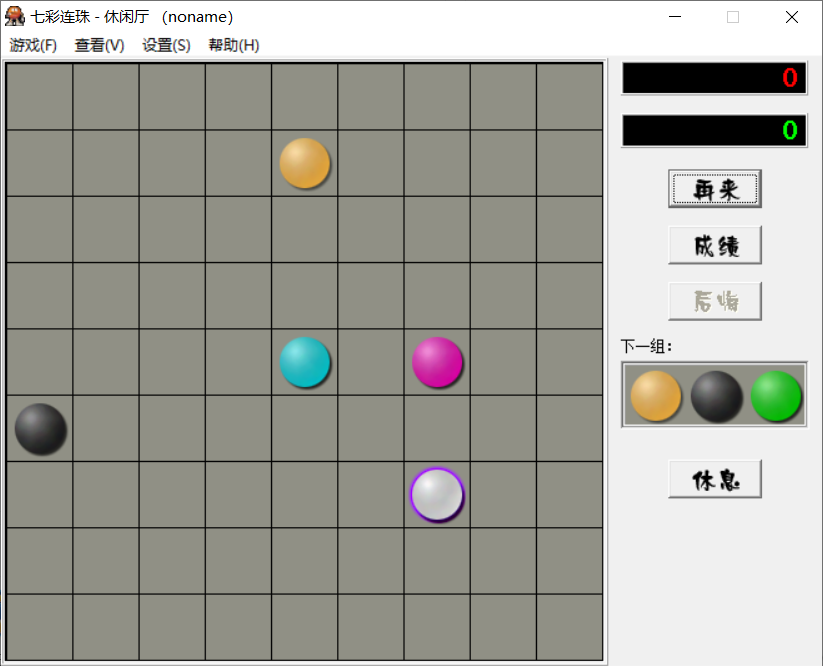Image resolution: width=823 pixels, height=666 pixels.
Task: Minimize the game window
Action: tap(675, 17)
